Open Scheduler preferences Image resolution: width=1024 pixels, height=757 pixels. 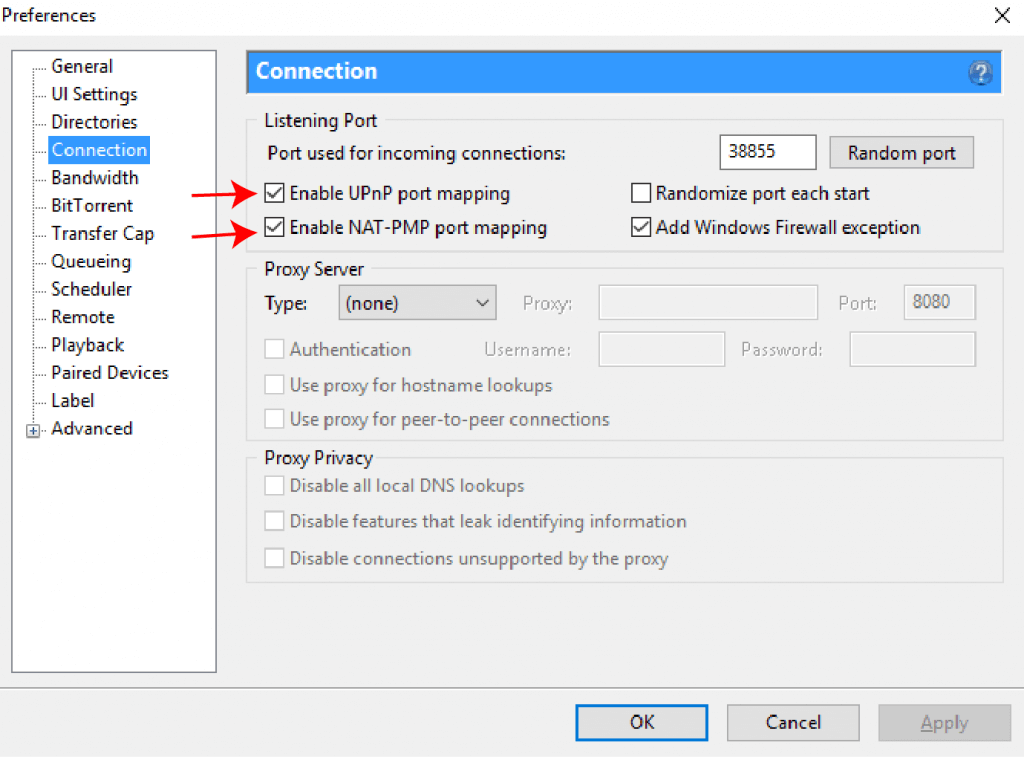coord(91,289)
